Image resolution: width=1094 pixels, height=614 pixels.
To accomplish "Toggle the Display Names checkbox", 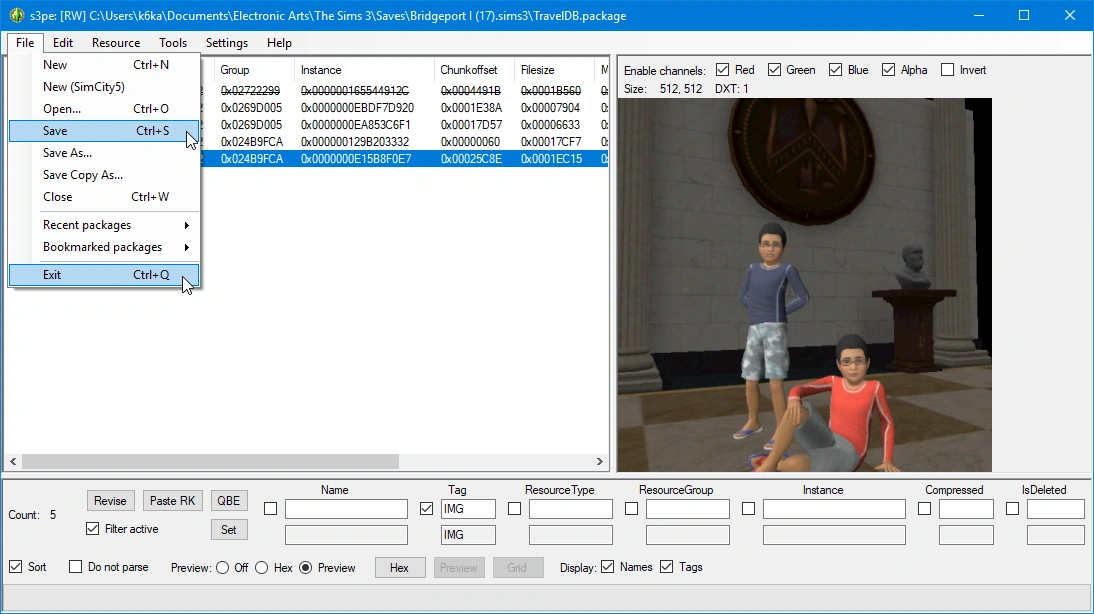I will 608,567.
